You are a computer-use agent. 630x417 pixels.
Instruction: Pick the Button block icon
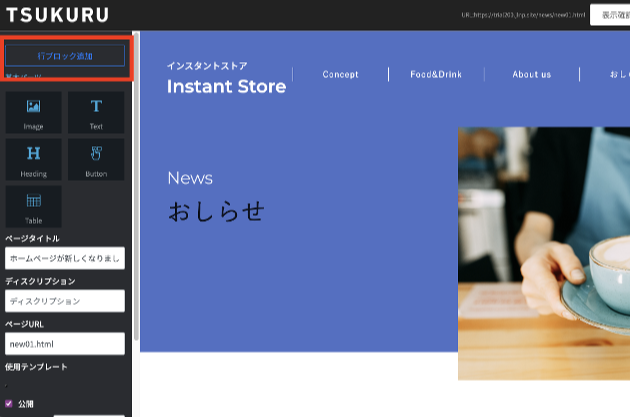point(96,159)
